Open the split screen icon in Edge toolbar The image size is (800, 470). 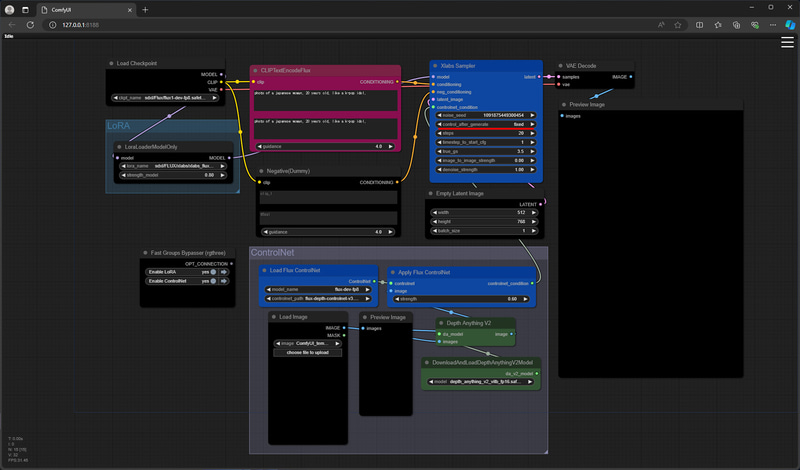(699, 24)
